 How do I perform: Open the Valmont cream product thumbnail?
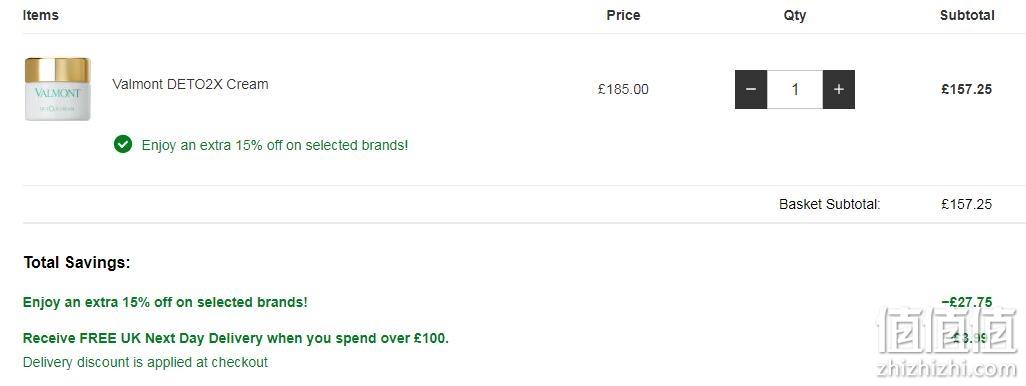point(58,89)
